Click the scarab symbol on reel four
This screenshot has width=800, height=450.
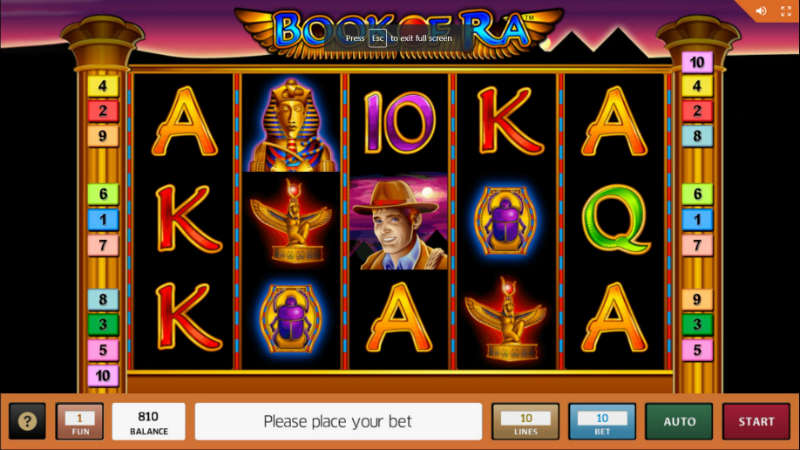click(x=505, y=220)
